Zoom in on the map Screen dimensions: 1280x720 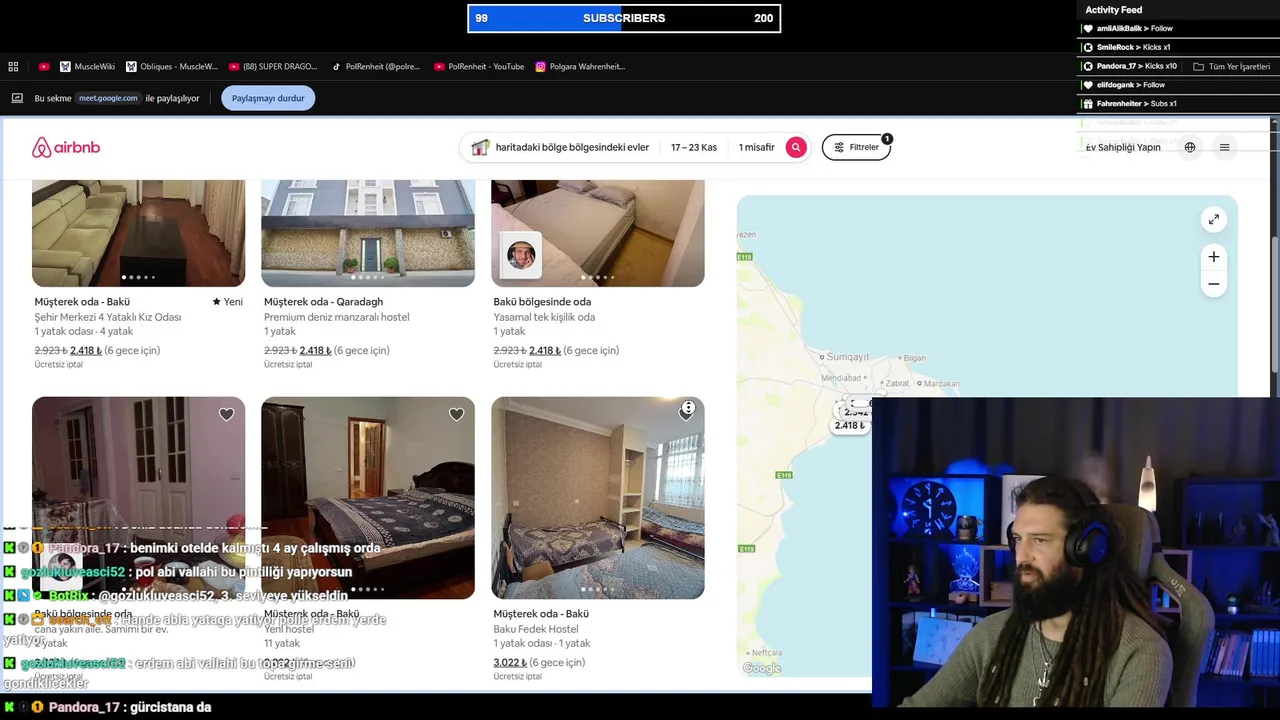point(1213,257)
